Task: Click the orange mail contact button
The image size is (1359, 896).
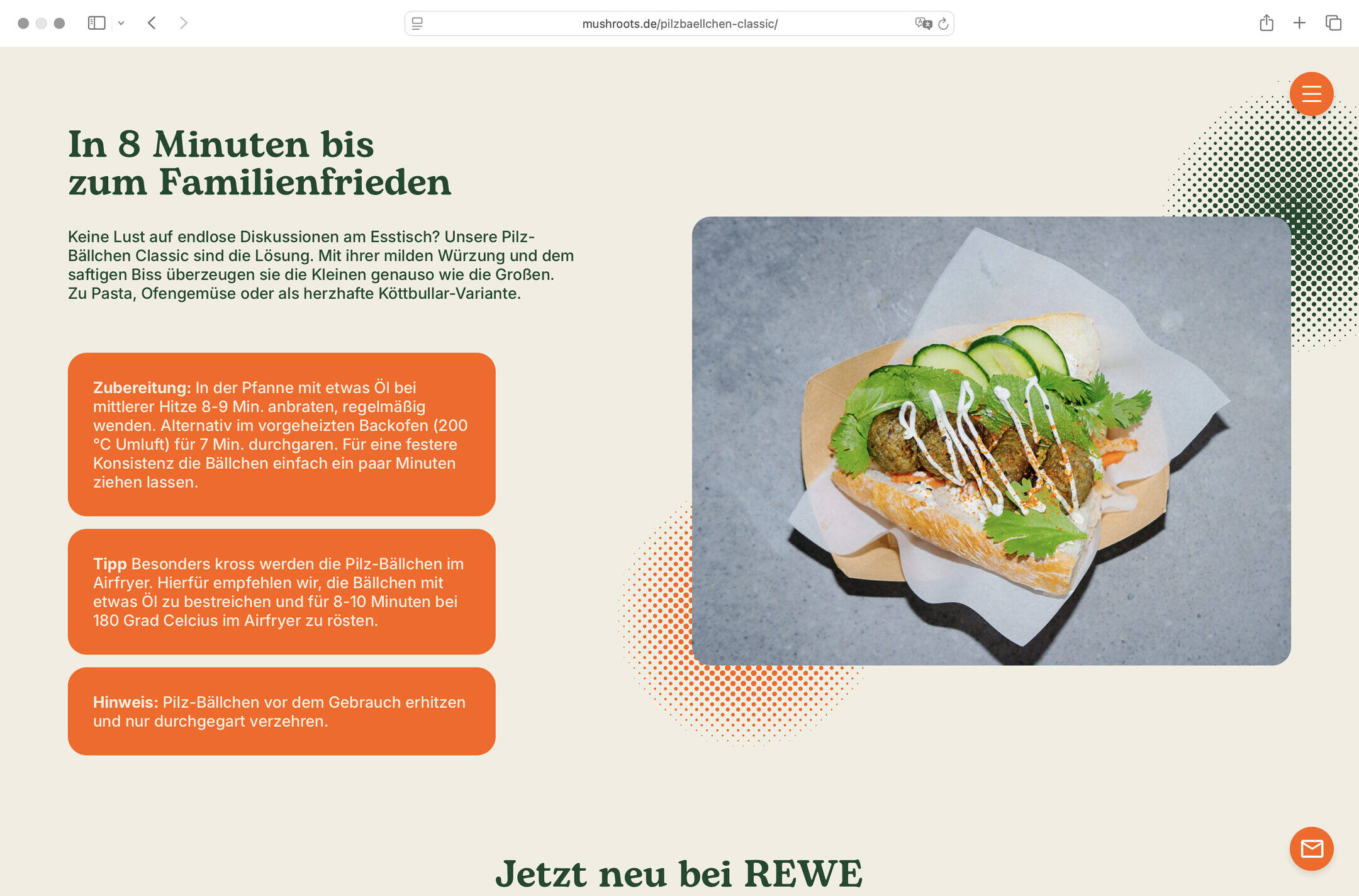Action: 1311,848
